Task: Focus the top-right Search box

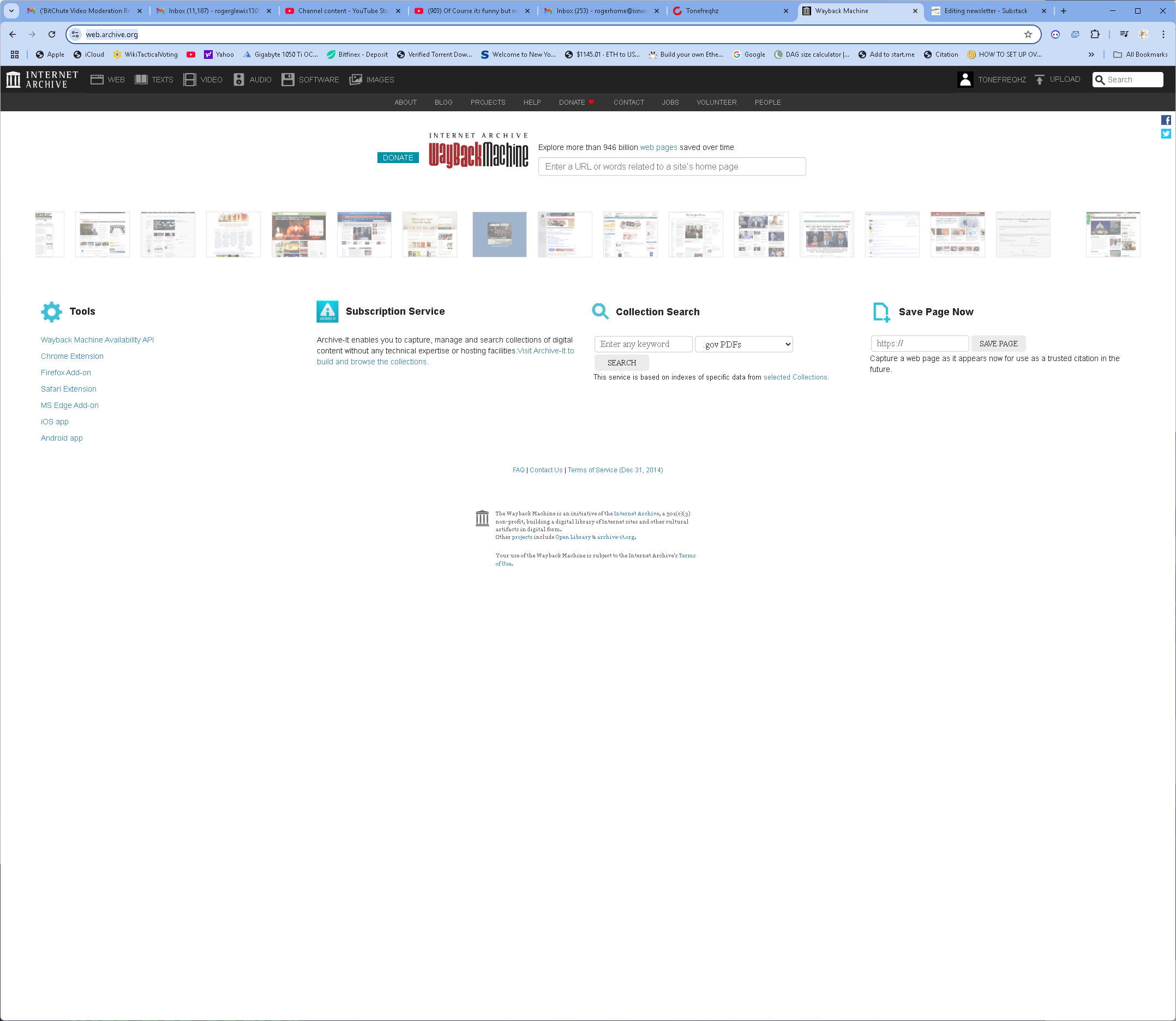Action: click(x=1127, y=80)
